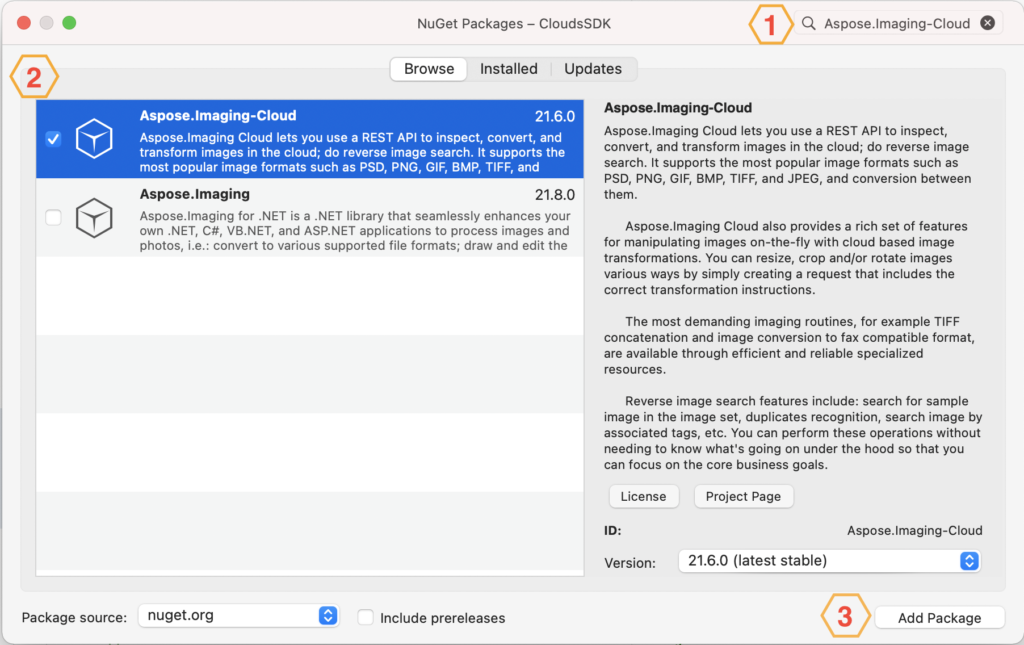Click version number 21.8.0 in package list
1024x645 pixels.
[x=554, y=195]
